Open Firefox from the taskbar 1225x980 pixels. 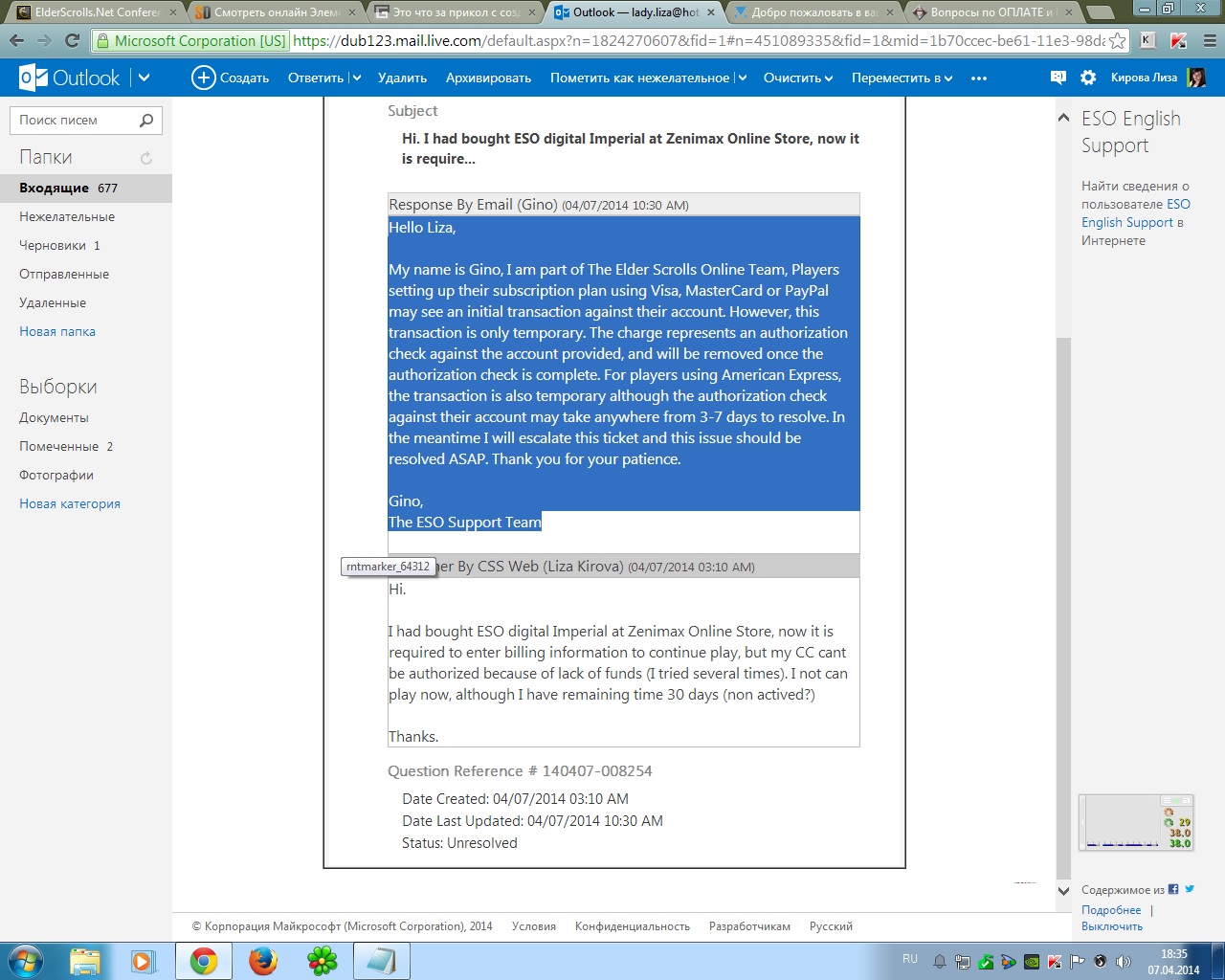point(262,961)
